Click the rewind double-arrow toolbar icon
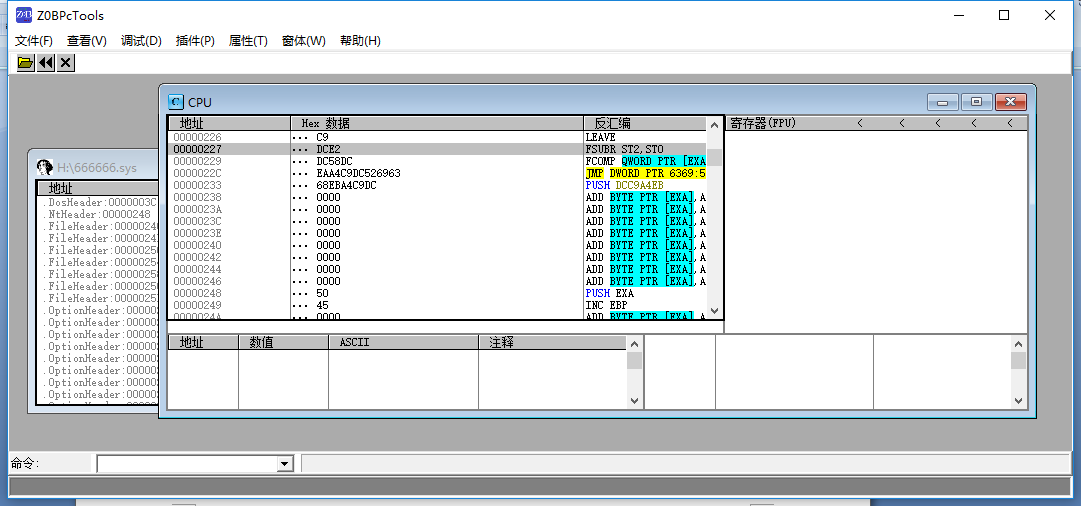This screenshot has height=506, width=1081. 46,63
